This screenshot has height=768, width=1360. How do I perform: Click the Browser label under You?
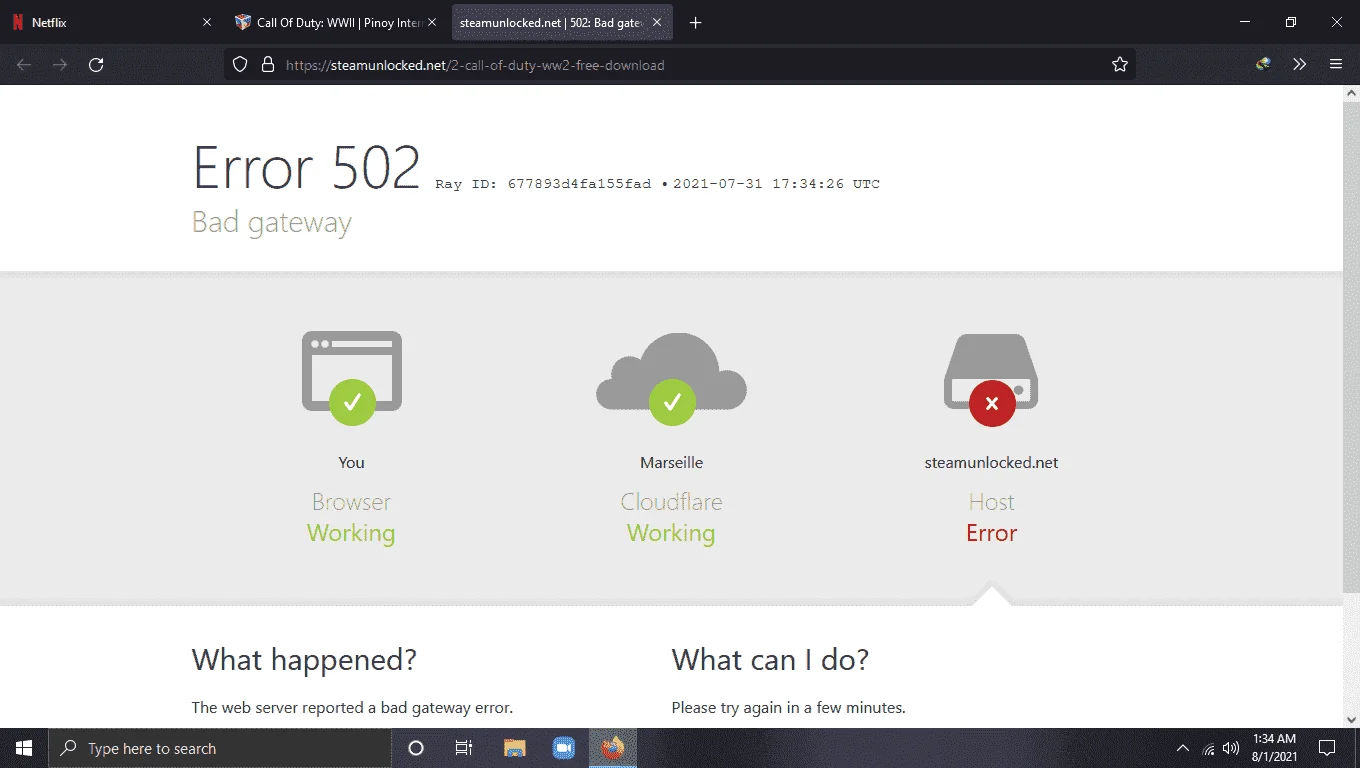pyautogui.click(x=351, y=502)
